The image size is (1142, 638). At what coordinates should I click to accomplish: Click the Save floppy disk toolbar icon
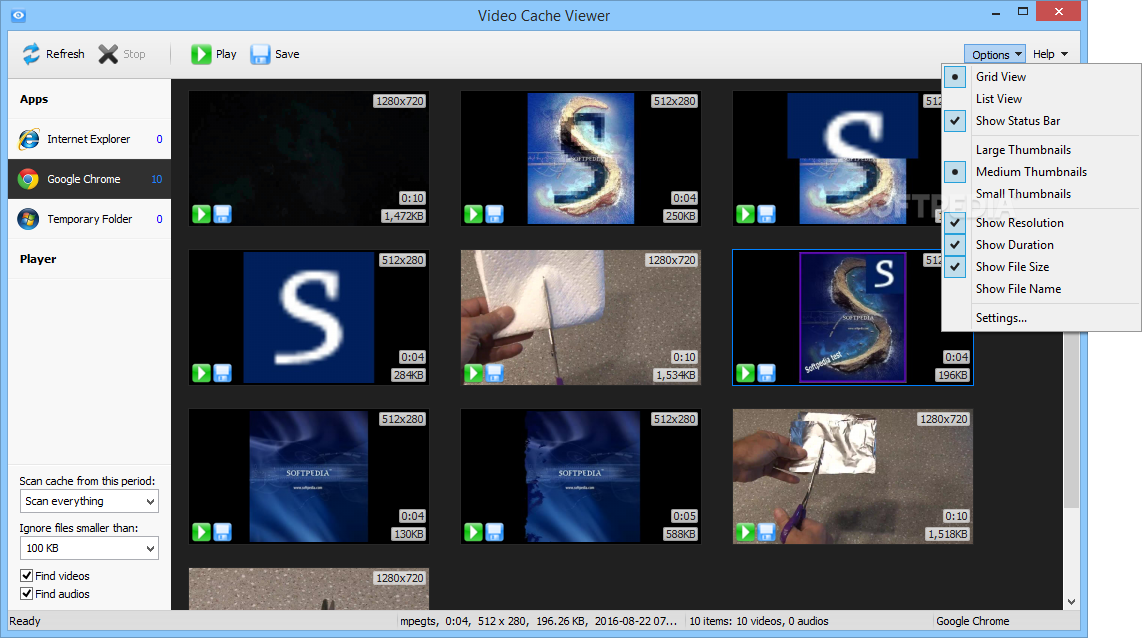[260, 54]
